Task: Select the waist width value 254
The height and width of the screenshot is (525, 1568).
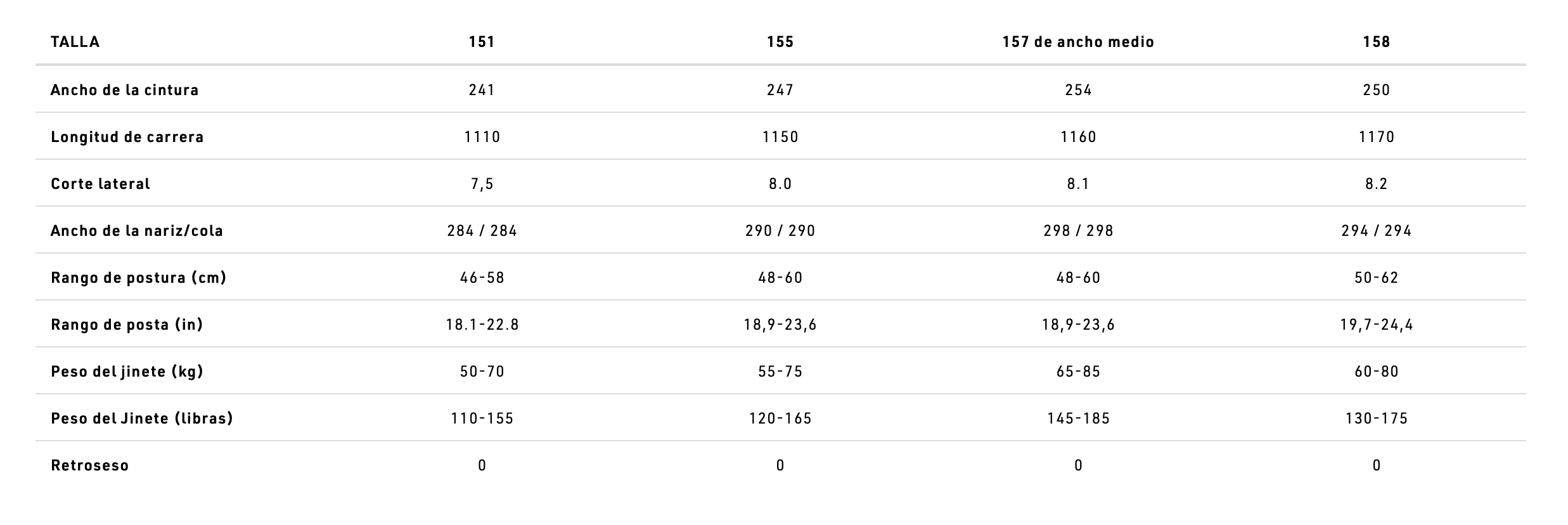Action: (x=1078, y=90)
